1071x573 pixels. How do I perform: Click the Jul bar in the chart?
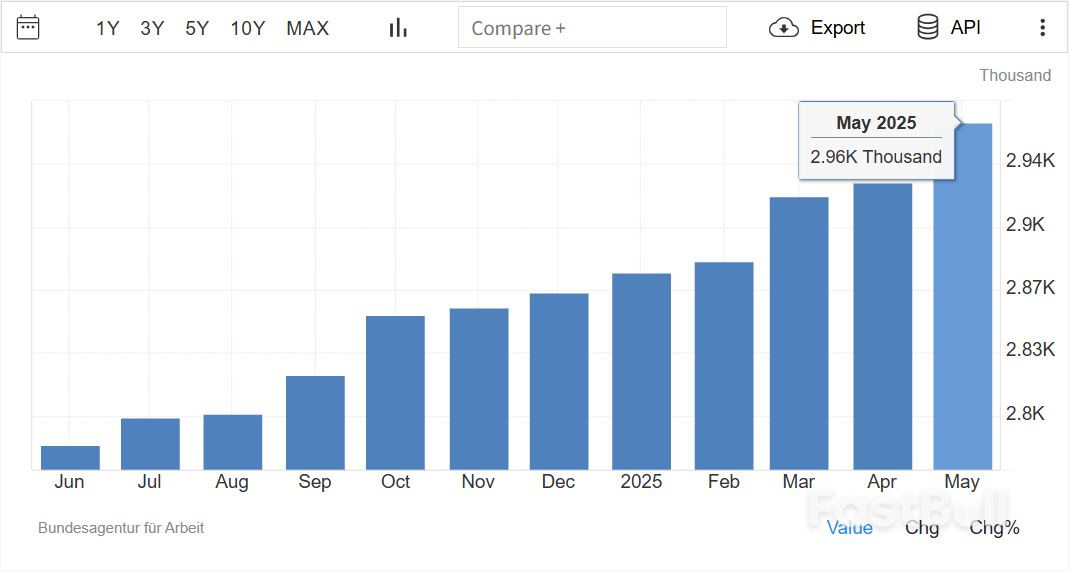[150, 444]
